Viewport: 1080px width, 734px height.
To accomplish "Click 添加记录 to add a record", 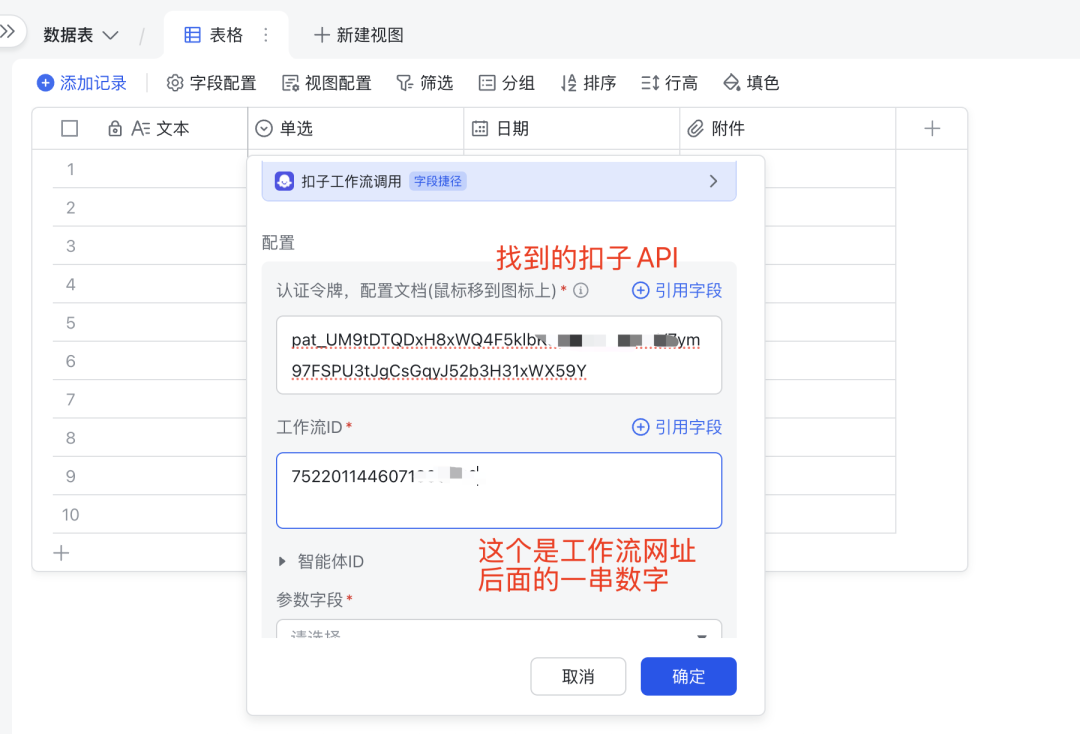I will tap(82, 83).
